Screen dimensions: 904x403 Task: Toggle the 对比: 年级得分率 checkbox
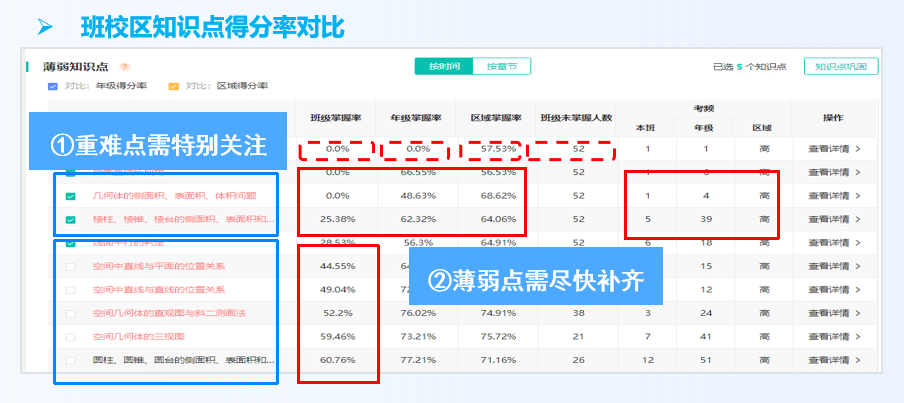click(x=52, y=86)
